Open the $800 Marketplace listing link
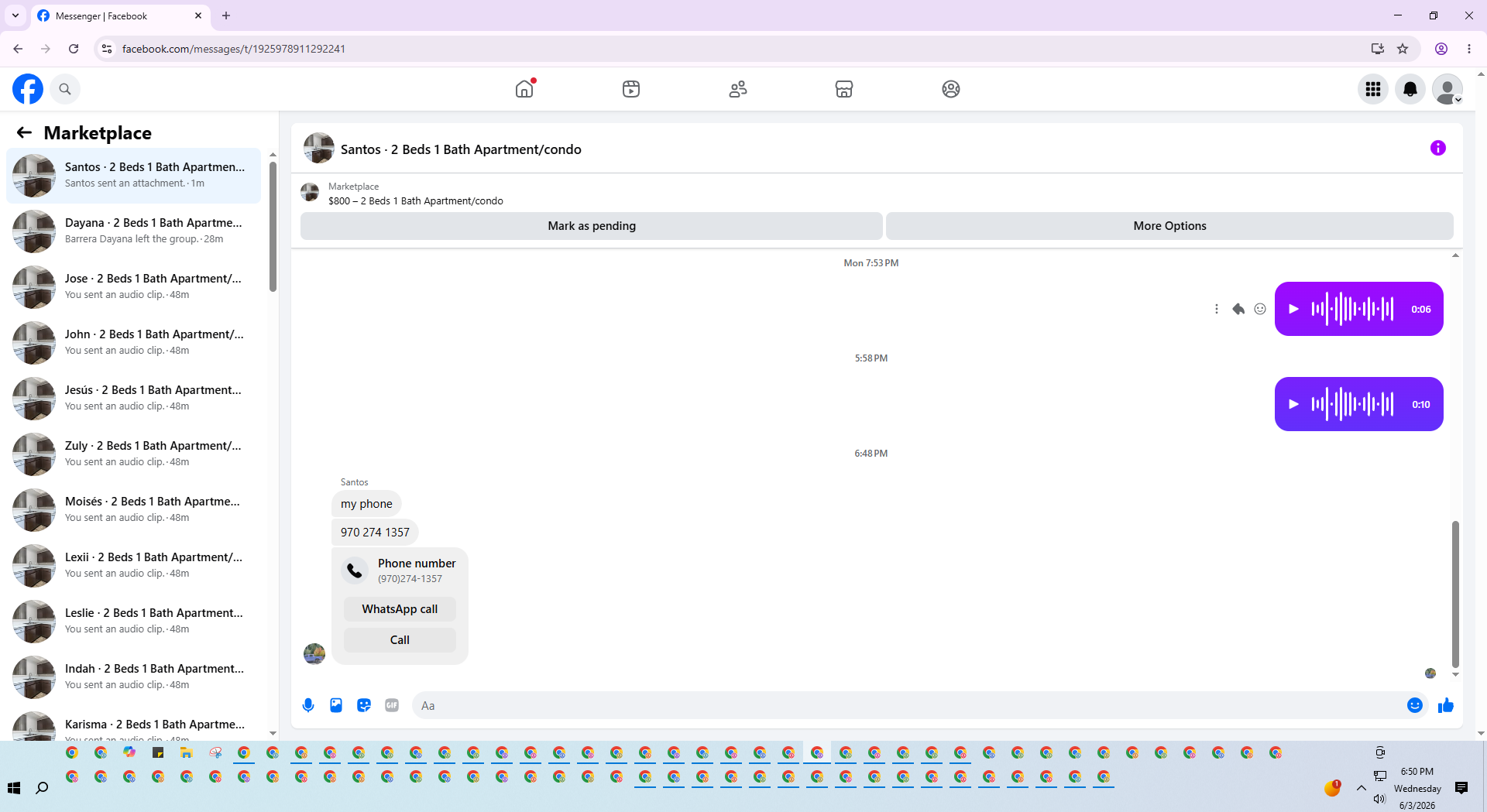1487x812 pixels. [x=416, y=201]
